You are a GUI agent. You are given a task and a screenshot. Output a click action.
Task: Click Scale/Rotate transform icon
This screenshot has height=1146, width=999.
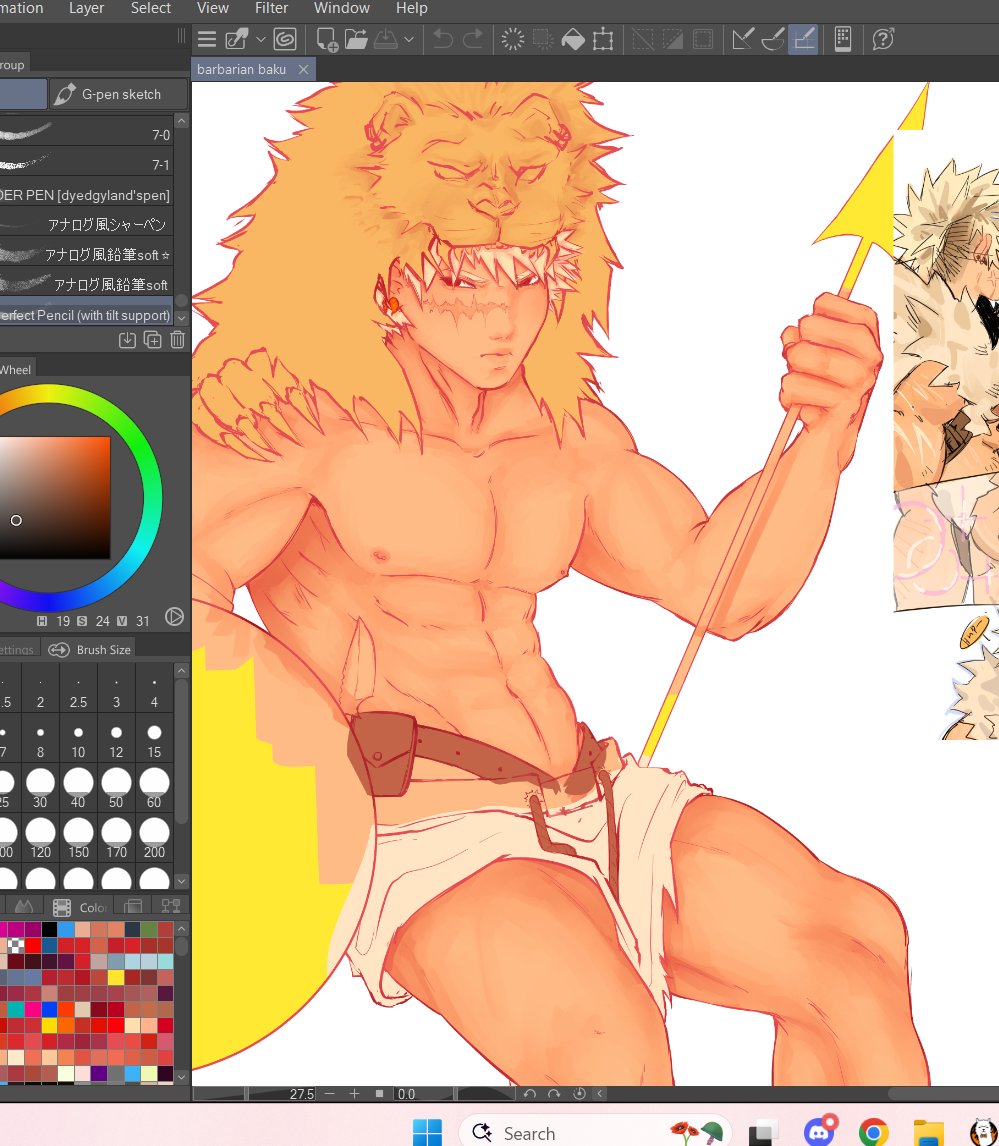(603, 39)
